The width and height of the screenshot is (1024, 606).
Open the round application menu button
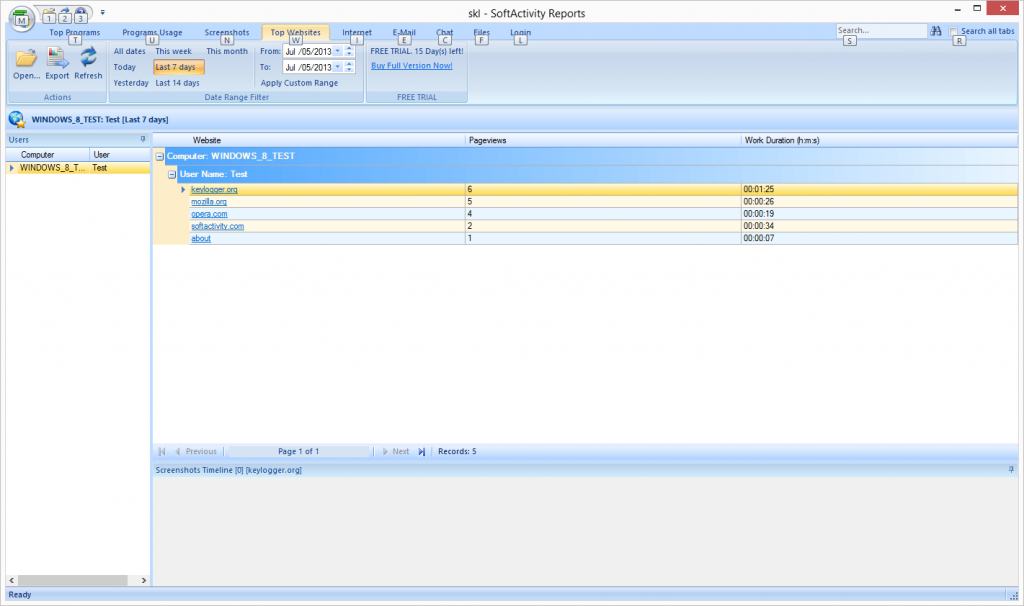[20, 17]
